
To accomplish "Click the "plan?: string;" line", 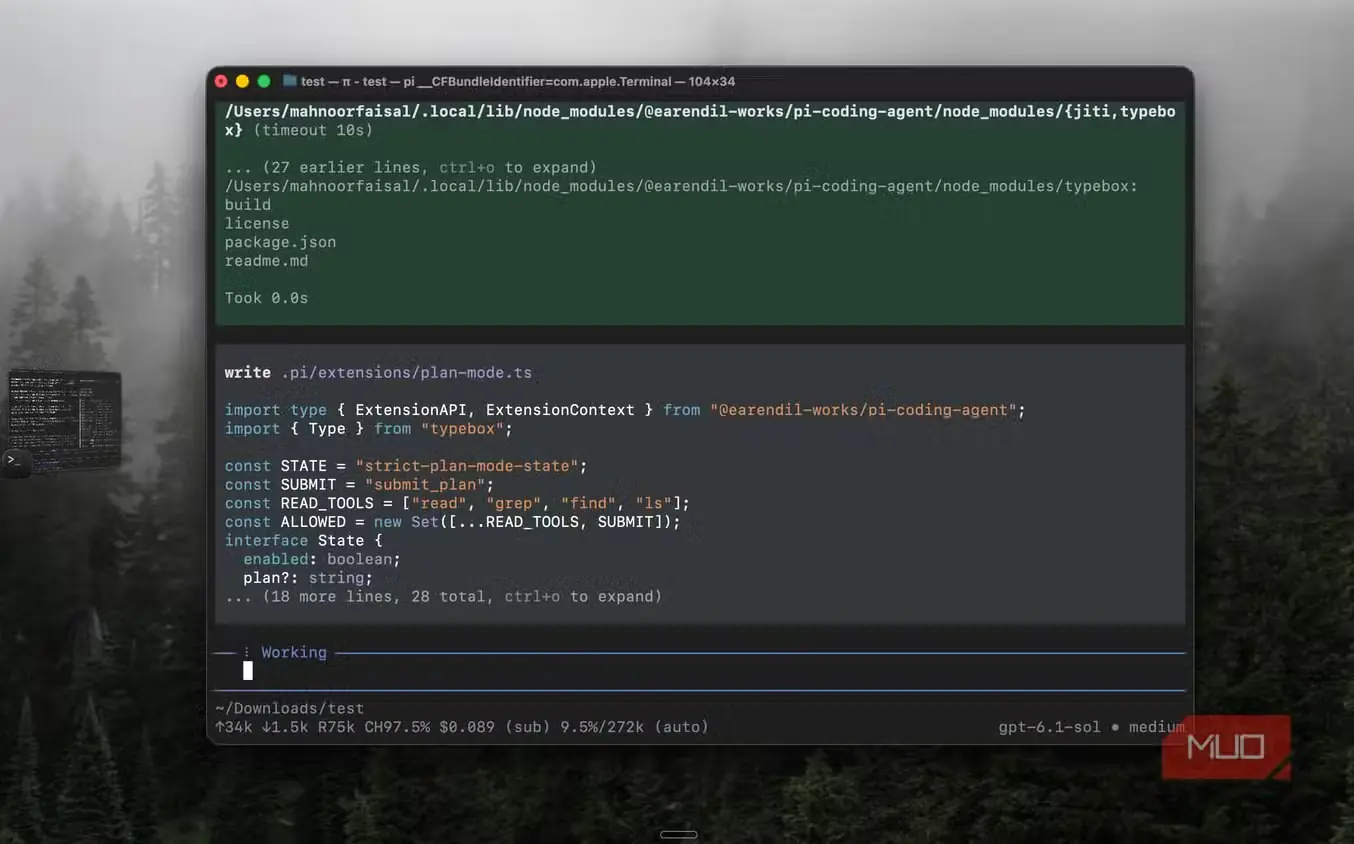I will (x=308, y=578).
